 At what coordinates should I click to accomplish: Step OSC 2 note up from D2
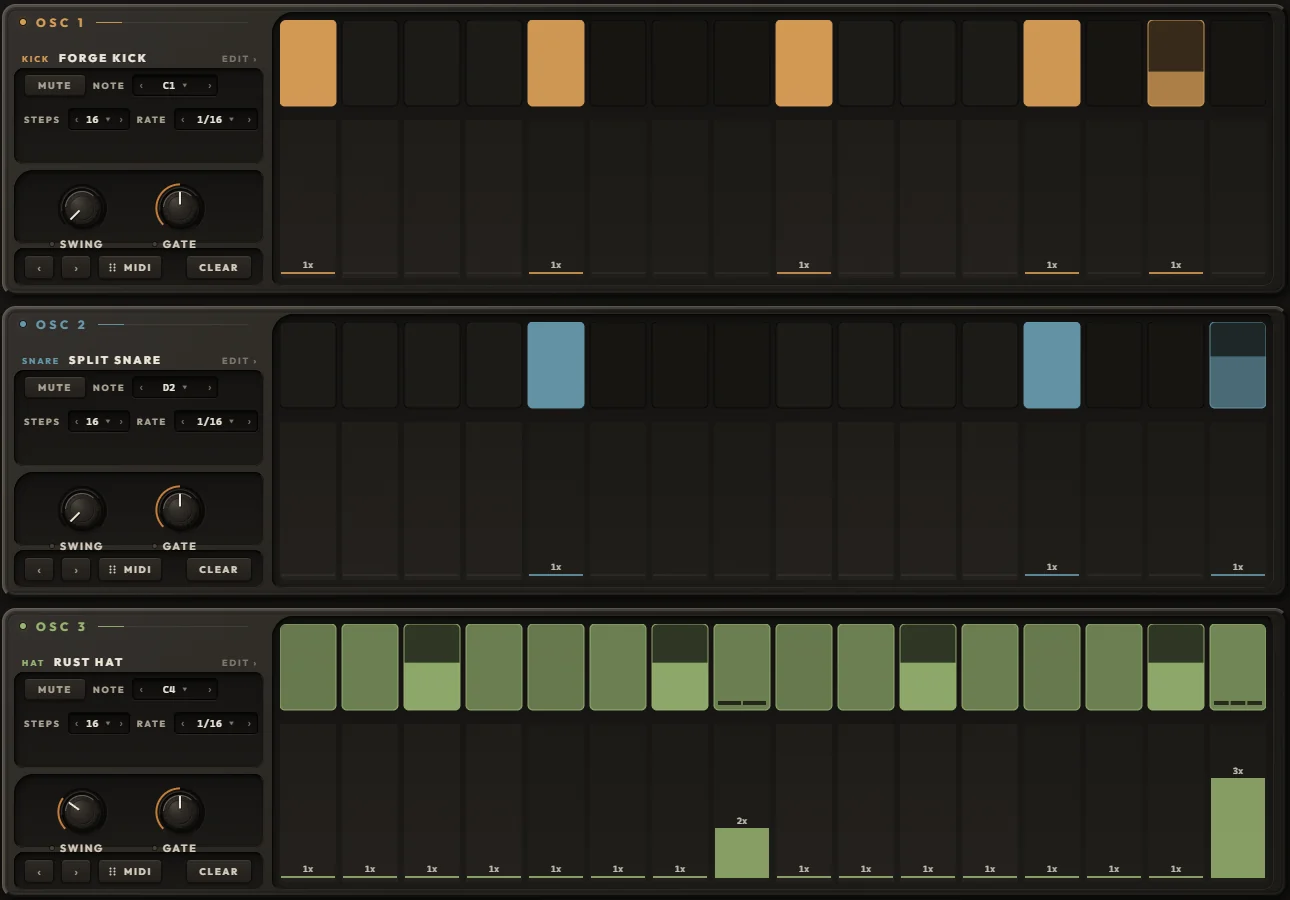coord(209,388)
